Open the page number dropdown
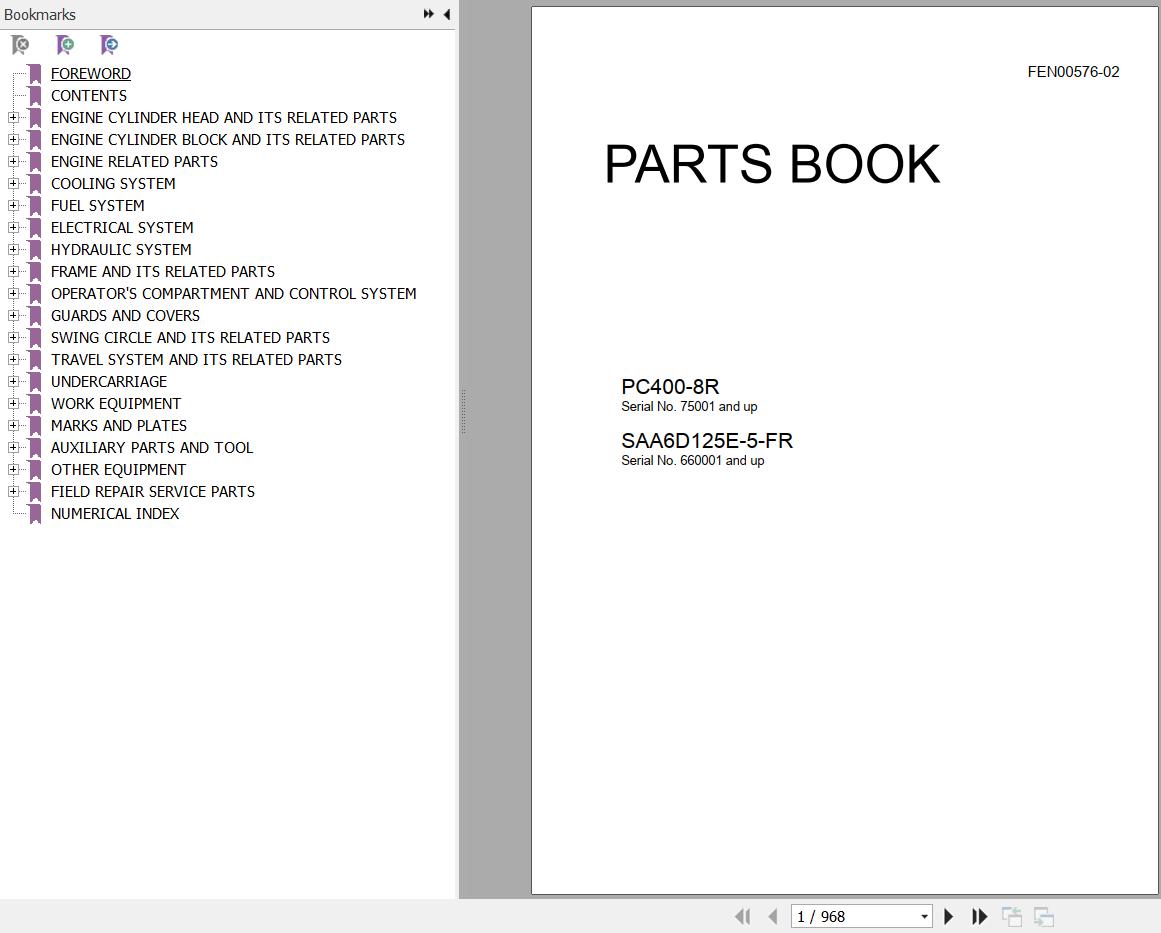 (924, 917)
